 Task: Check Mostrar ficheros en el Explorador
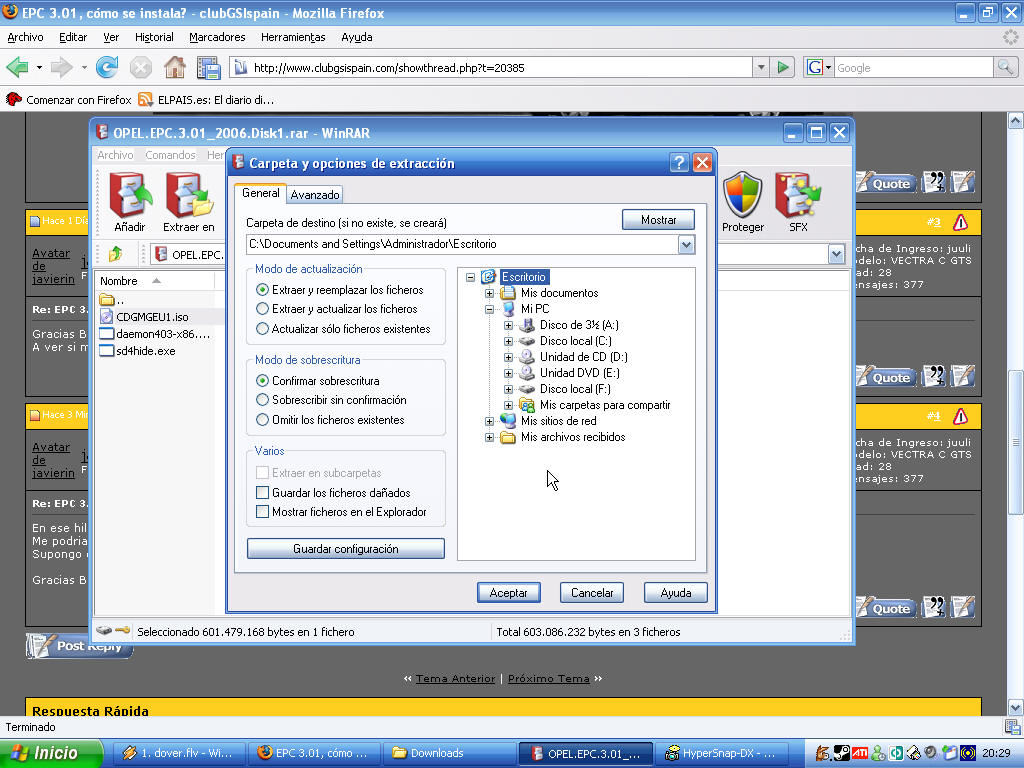point(263,512)
